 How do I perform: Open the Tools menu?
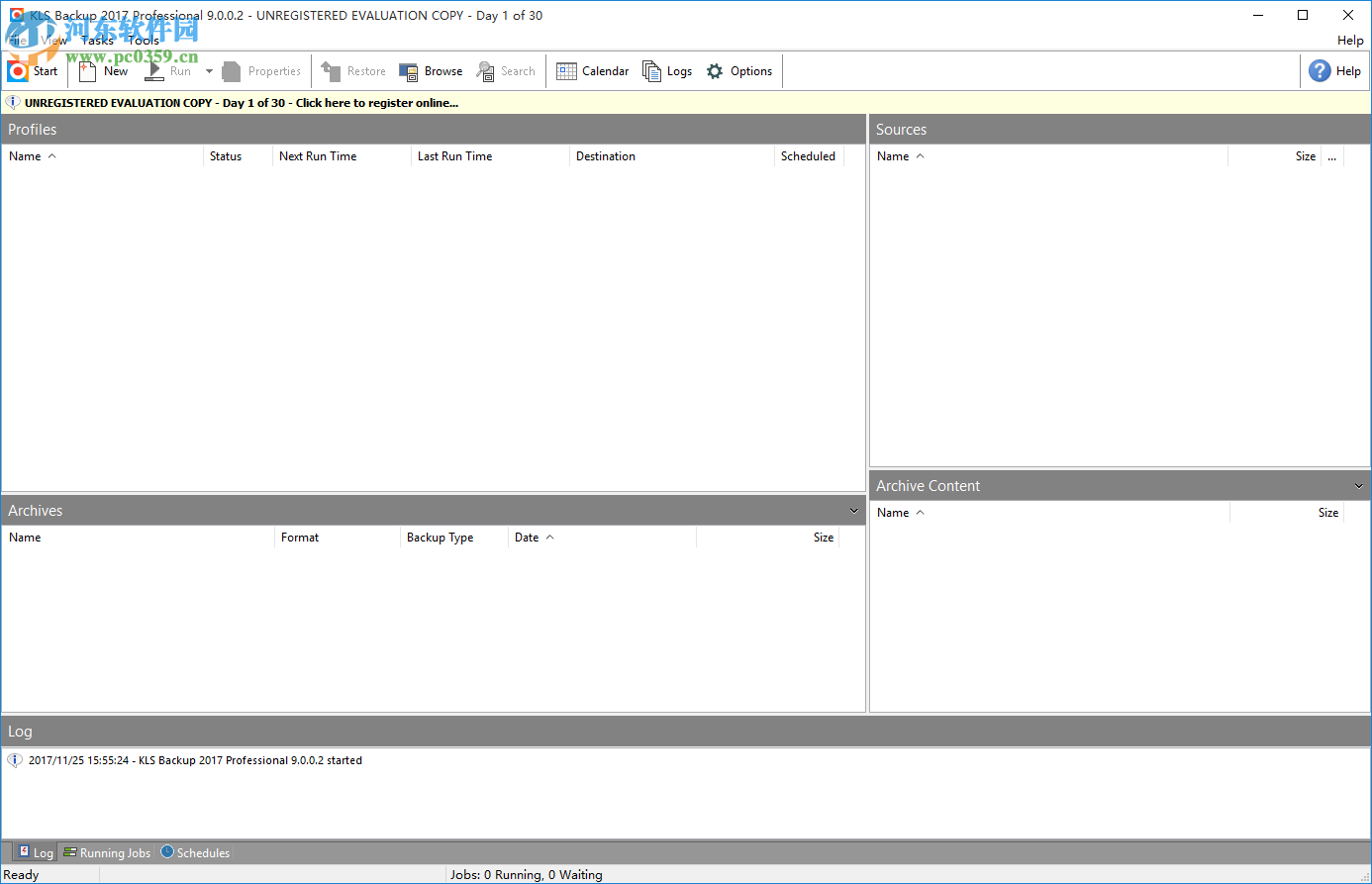point(144,41)
